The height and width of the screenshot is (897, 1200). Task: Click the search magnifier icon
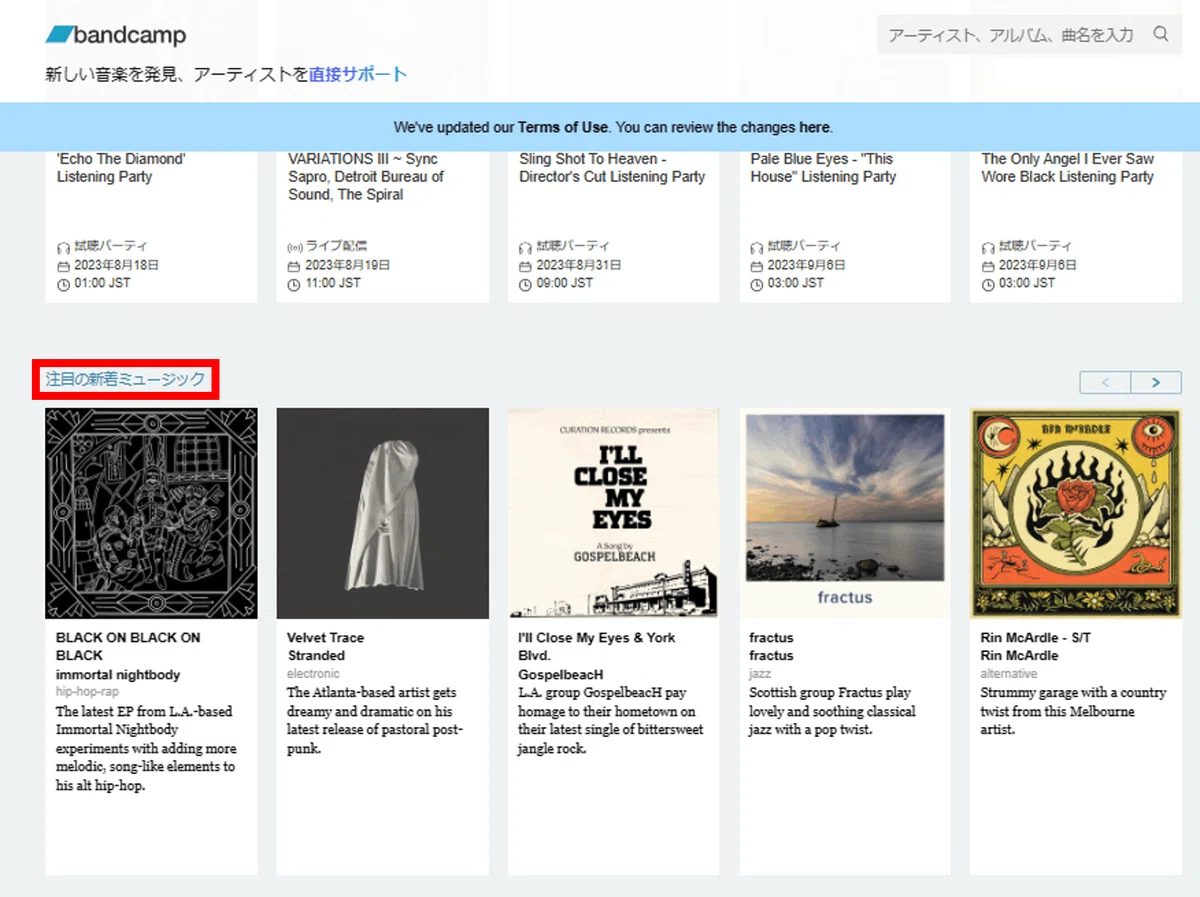[1161, 34]
